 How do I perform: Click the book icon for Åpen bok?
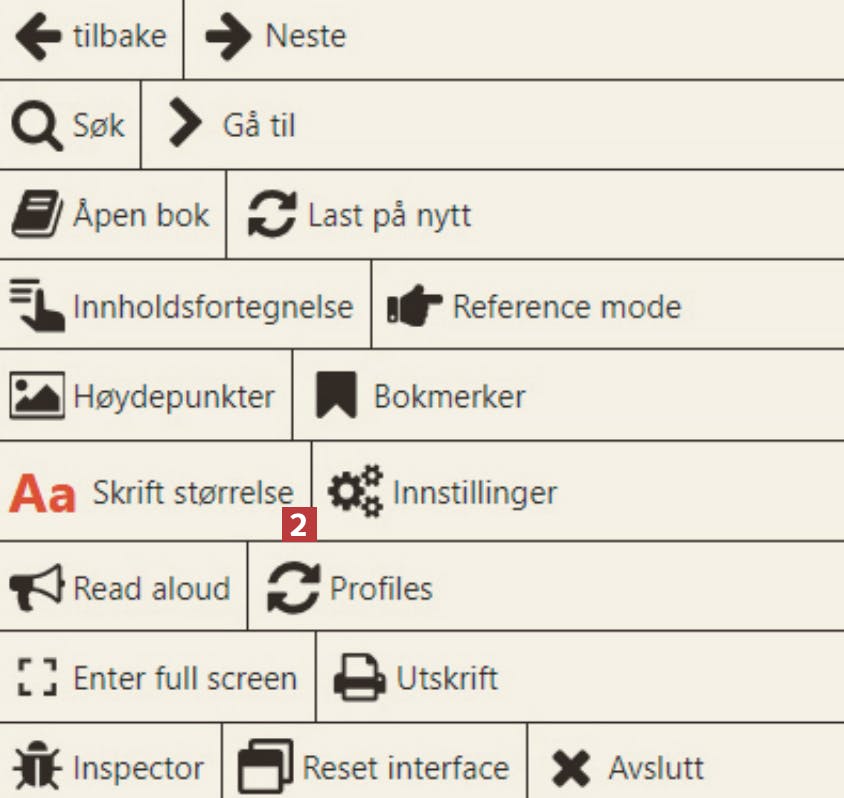click(37, 216)
